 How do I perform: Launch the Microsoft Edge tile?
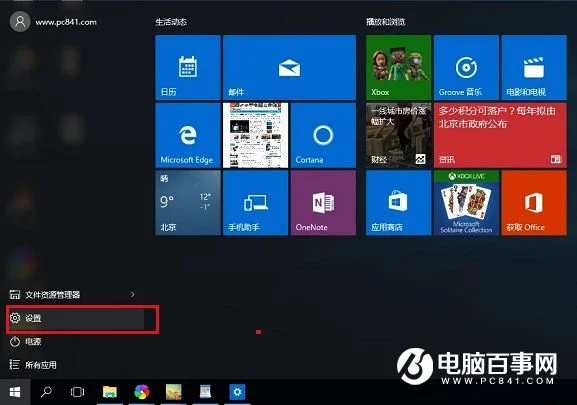pos(188,135)
